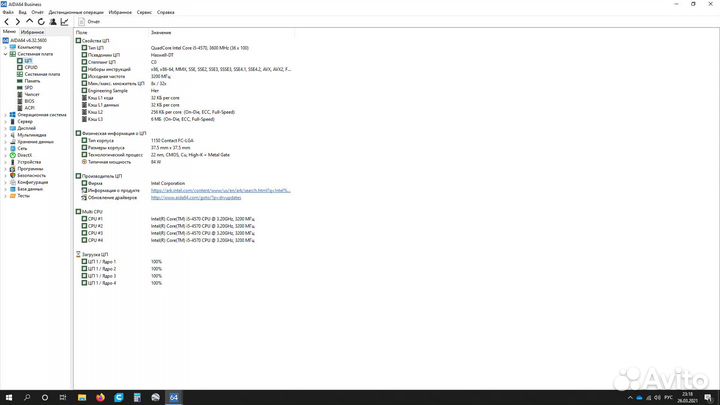Viewport: 720px width, 405px height.
Task: Expand the Операционная система node
Action: tap(5, 114)
